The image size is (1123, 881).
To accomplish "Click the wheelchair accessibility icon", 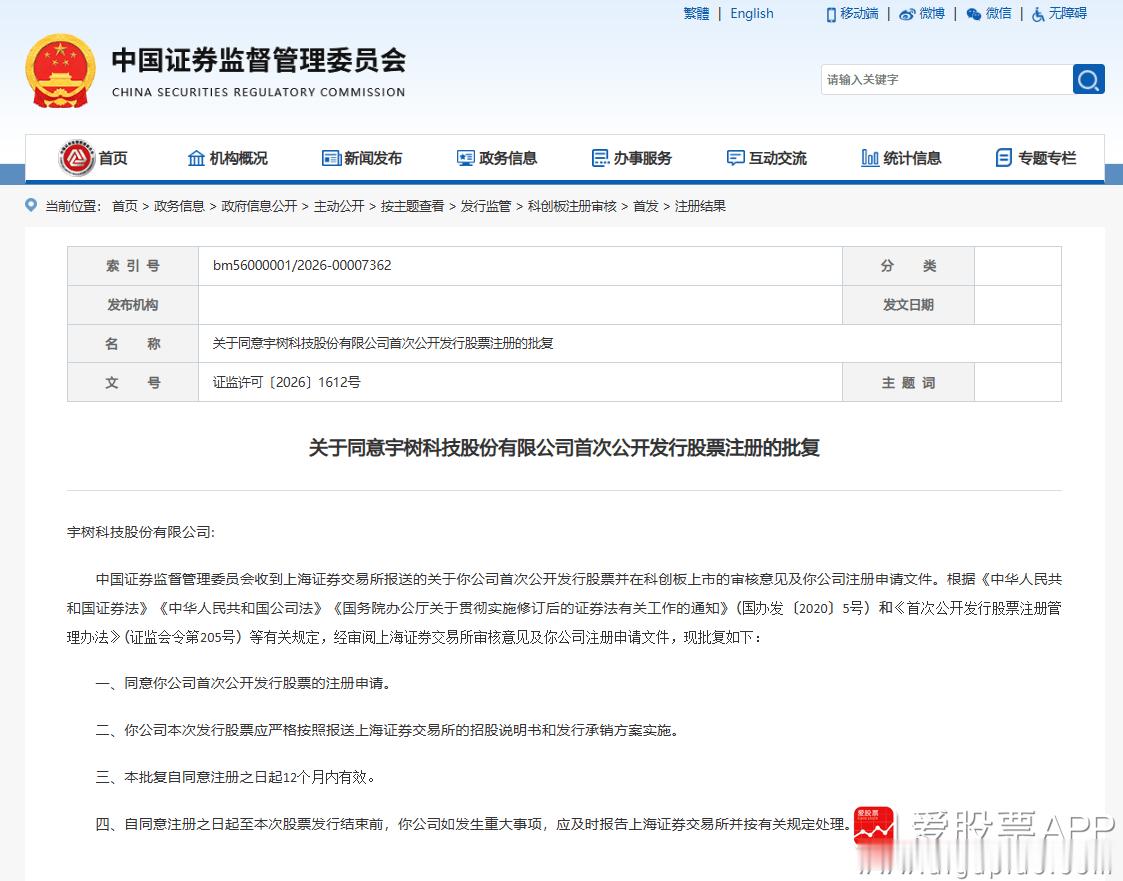I will click(1038, 14).
